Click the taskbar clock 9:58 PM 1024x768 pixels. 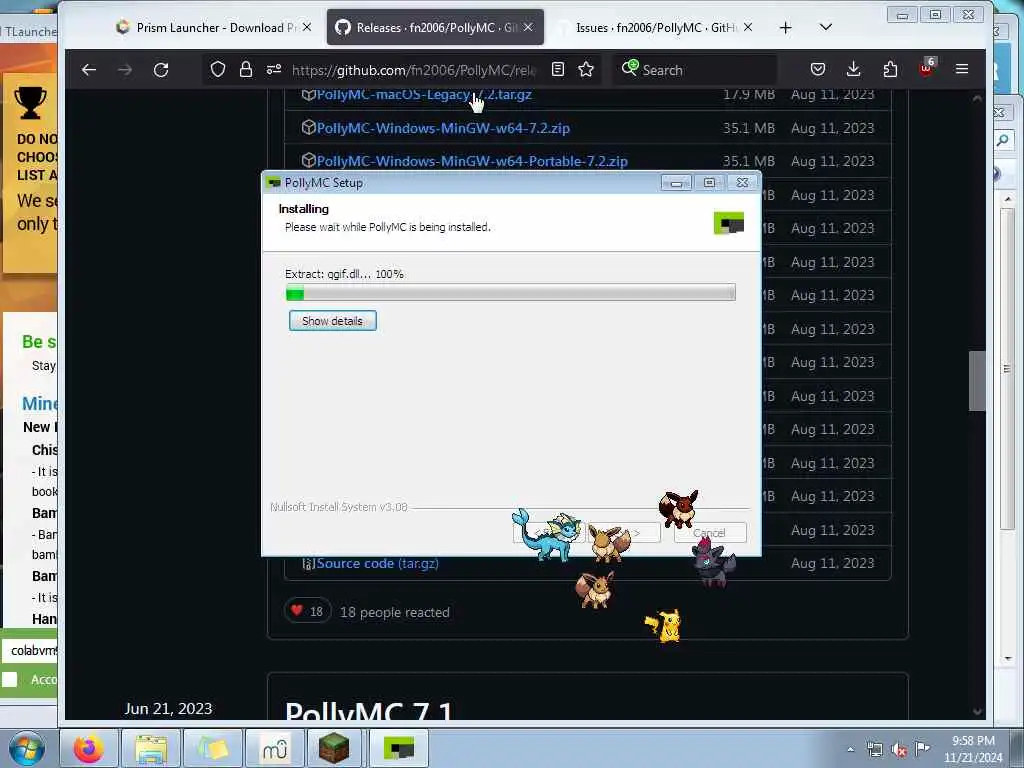tap(973, 749)
